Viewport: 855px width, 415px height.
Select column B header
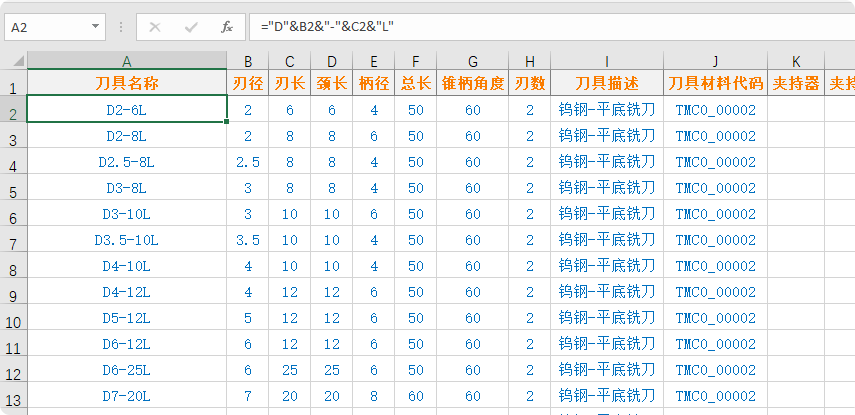tap(248, 61)
